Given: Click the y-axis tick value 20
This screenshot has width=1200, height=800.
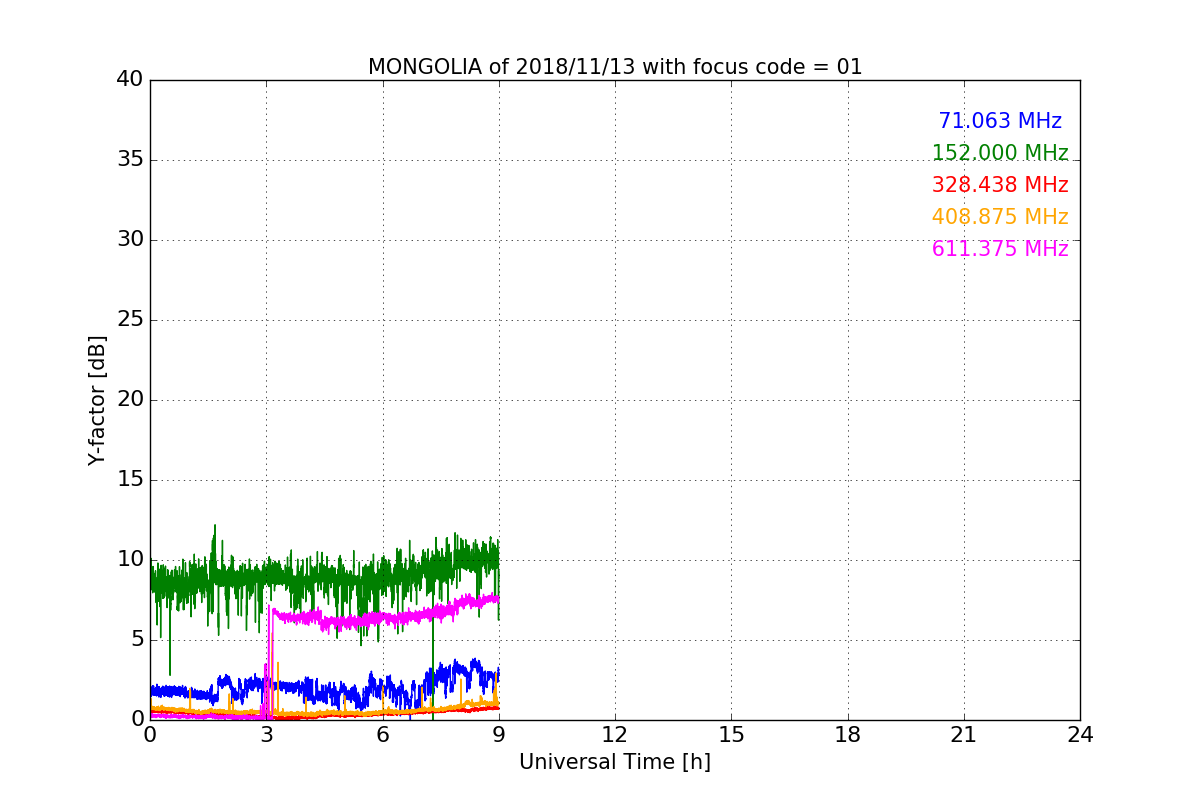Looking at the screenshot, I should click(130, 399).
